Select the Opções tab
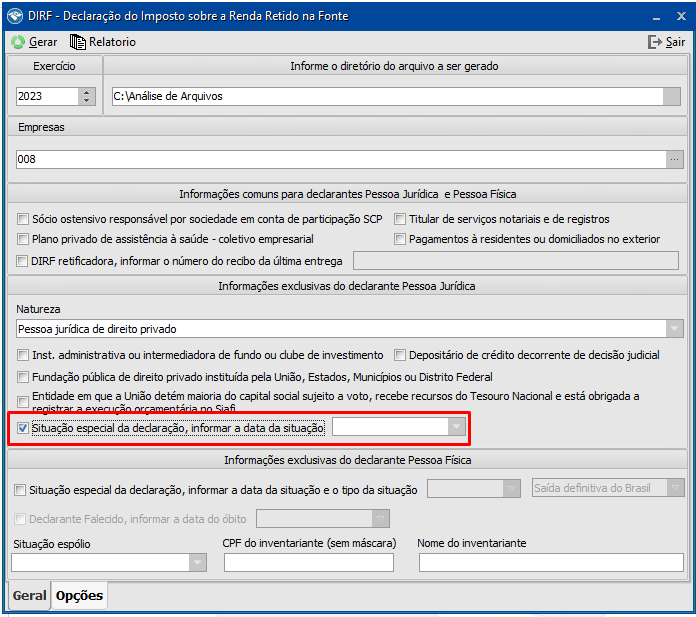Image resolution: width=696 pixels, height=617 pixels. coord(79,596)
